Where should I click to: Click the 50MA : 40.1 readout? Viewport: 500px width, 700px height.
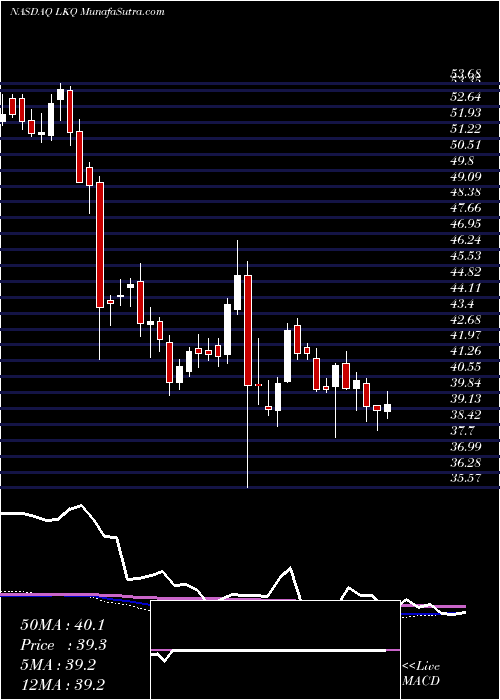coord(62,625)
